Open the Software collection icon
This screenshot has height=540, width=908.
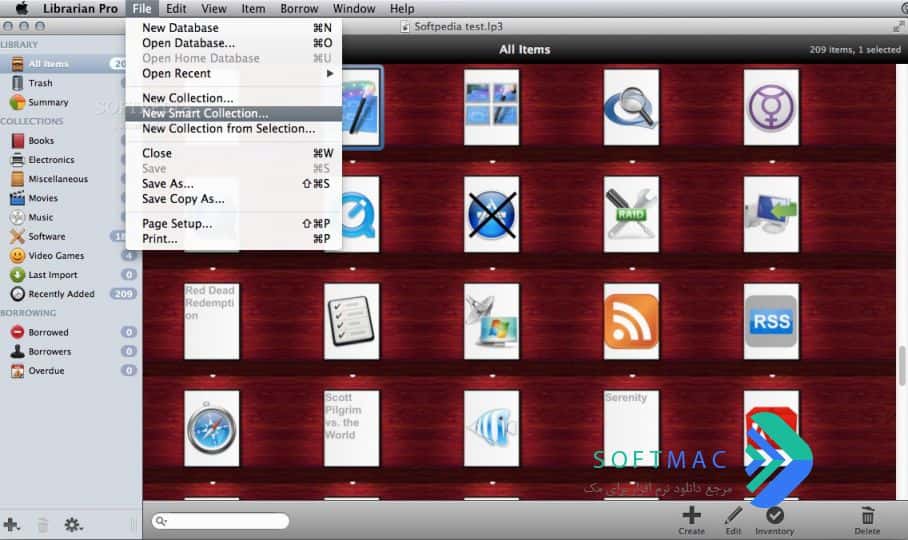[x=18, y=236]
